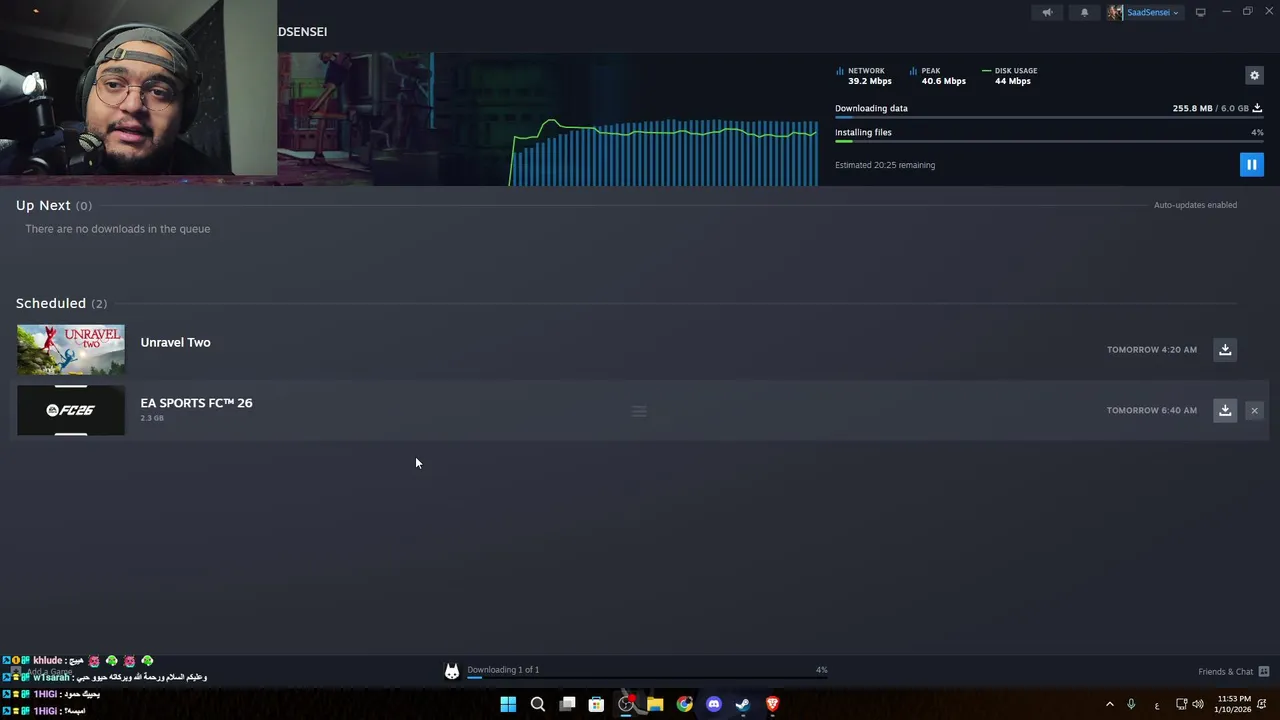The height and width of the screenshot is (720, 1280).
Task: Expand the hidden system tray icons chevron
Action: tap(1109, 704)
